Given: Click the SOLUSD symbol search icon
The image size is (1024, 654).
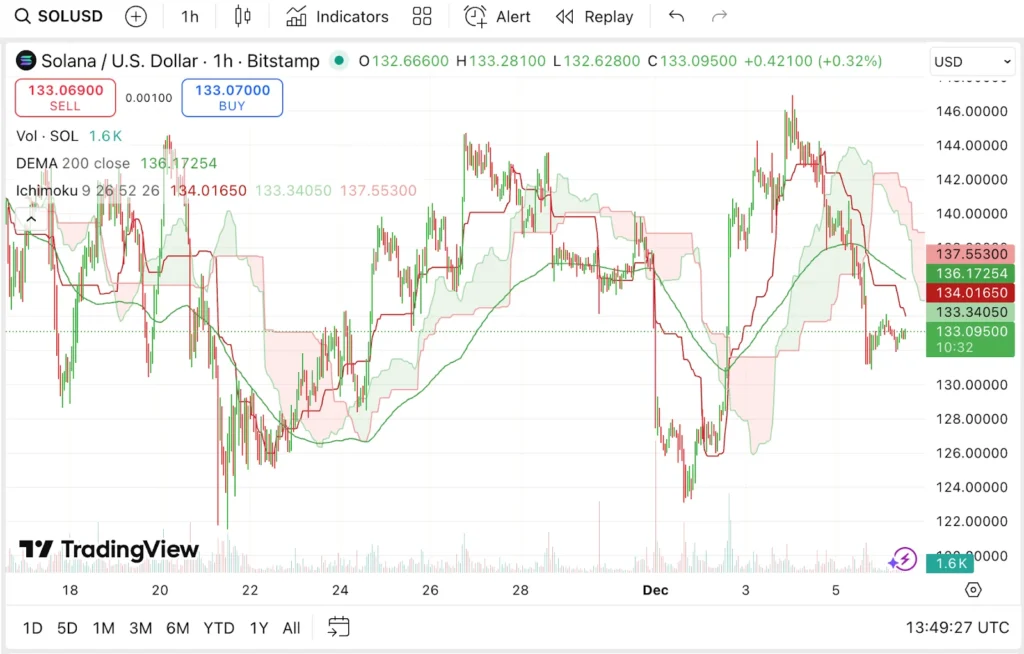Looking at the screenshot, I should (22, 17).
